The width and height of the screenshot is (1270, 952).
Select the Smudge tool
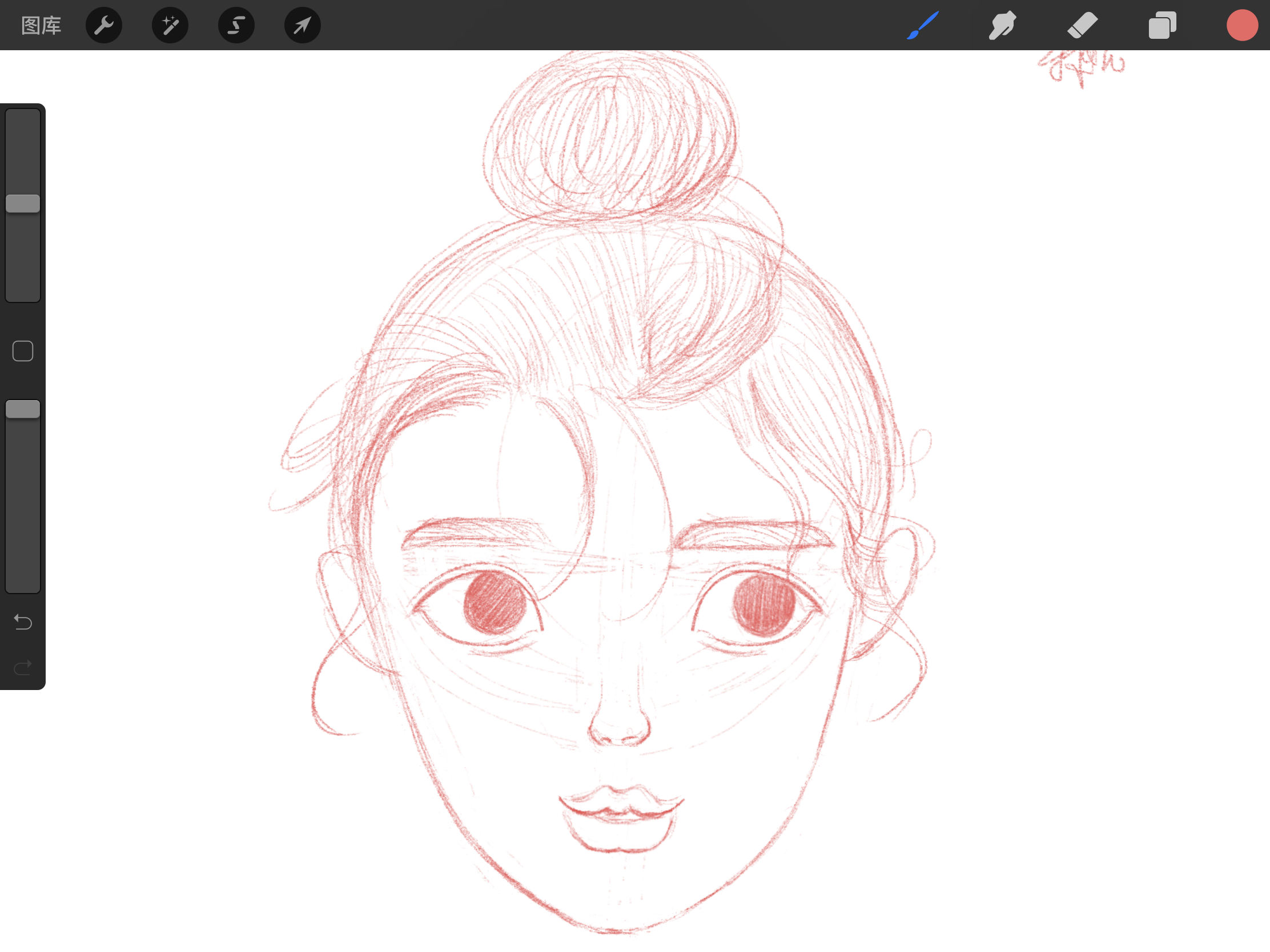1002,25
